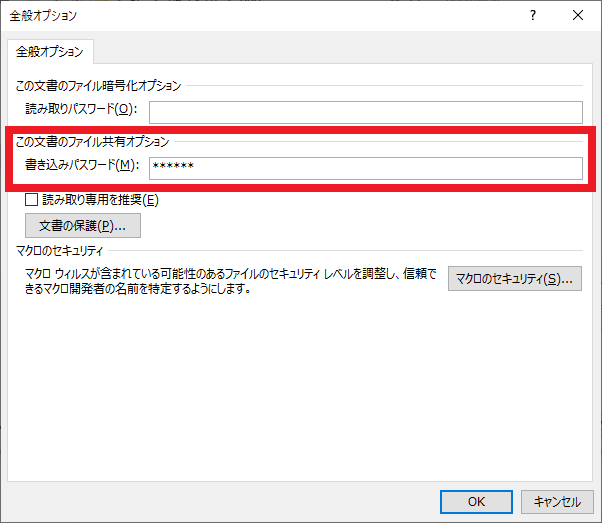This screenshot has width=602, height=523.
Task: Click the この文書のファイル暗号化オプション heading
Action: point(98,85)
